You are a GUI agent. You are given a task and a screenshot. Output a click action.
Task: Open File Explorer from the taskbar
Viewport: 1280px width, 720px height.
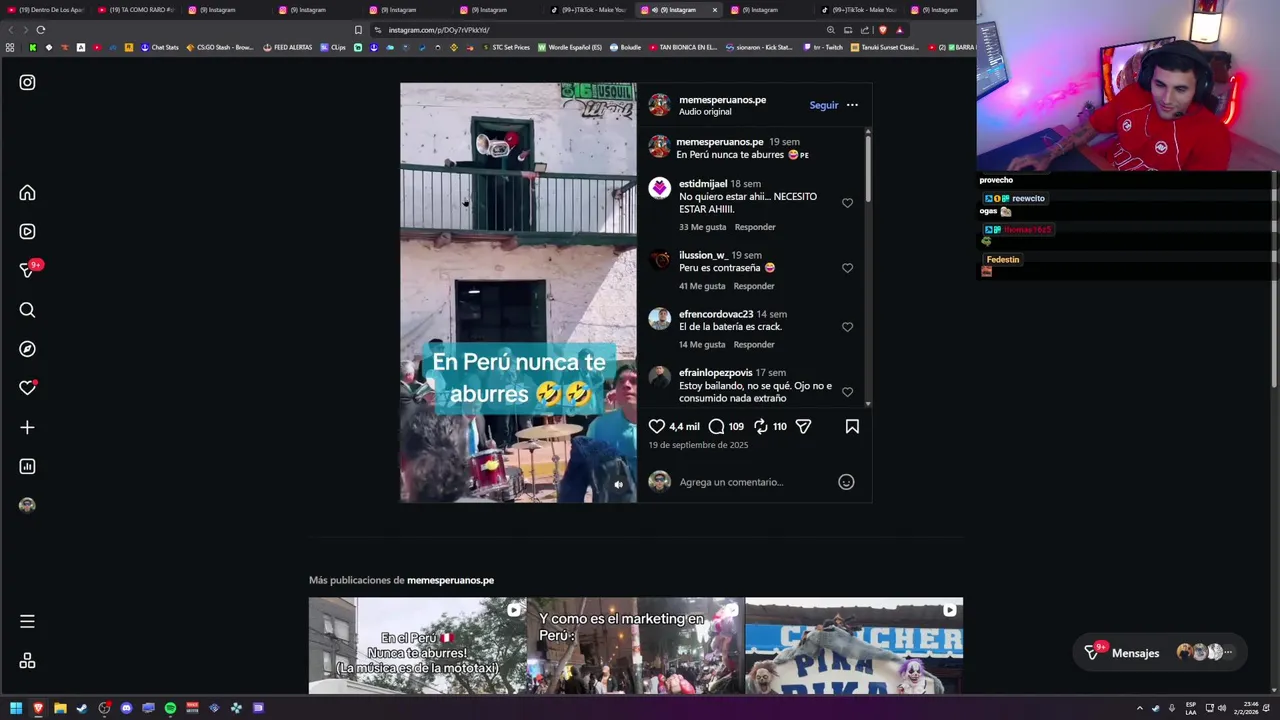60,708
